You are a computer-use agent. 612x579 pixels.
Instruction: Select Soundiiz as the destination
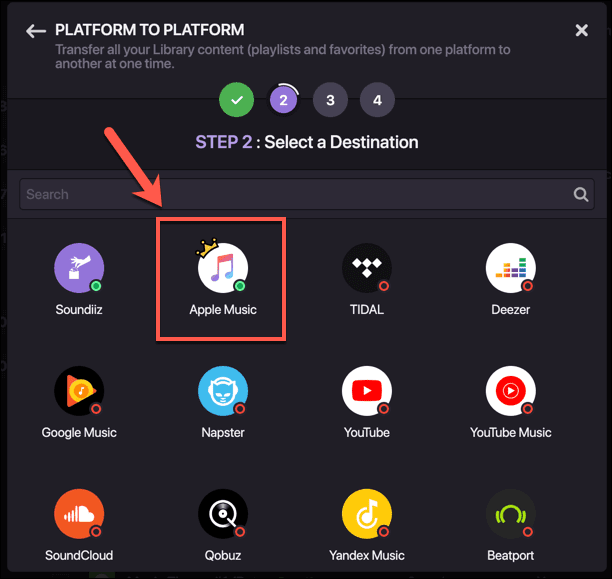click(x=78, y=268)
